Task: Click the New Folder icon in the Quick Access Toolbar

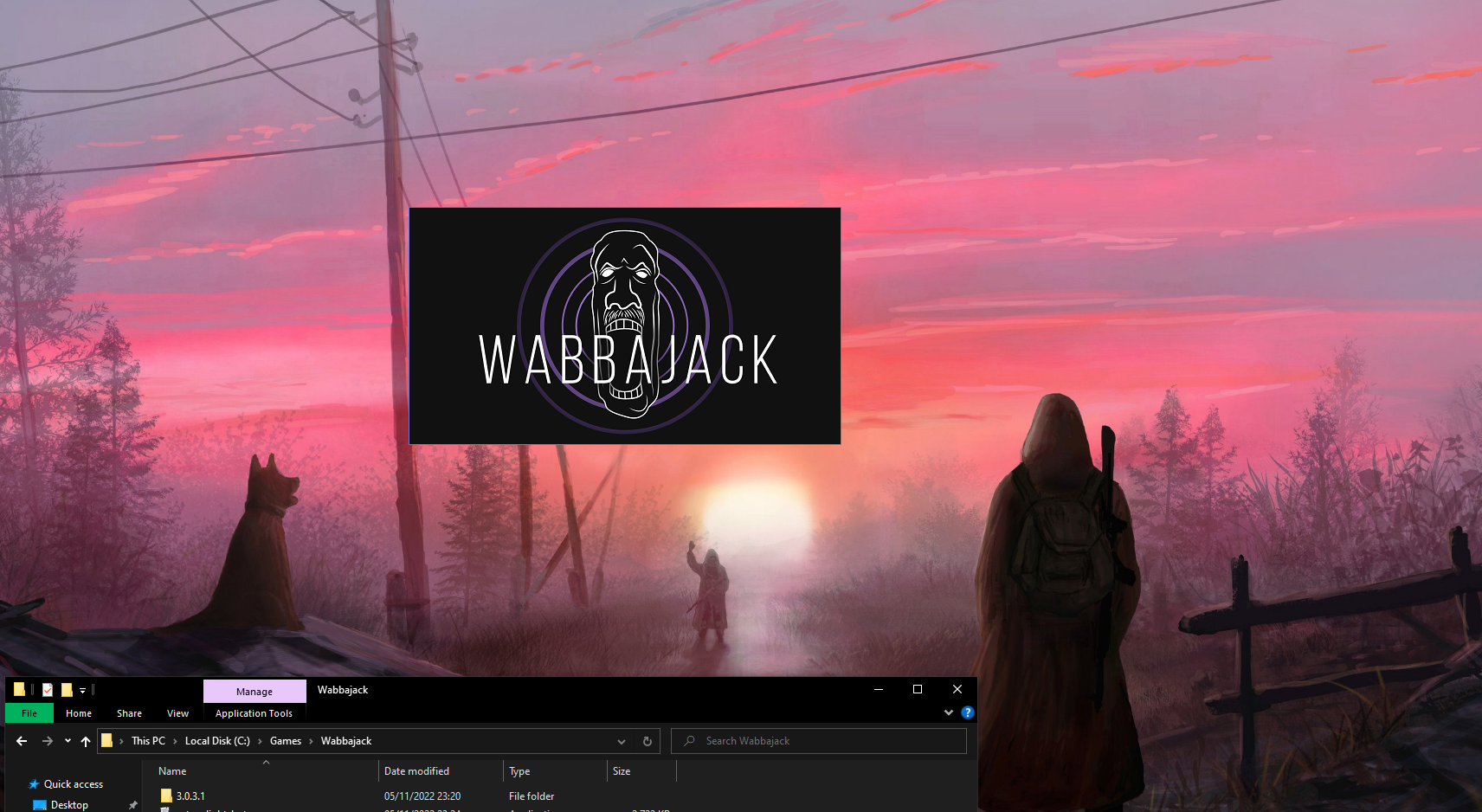Action: (67, 690)
